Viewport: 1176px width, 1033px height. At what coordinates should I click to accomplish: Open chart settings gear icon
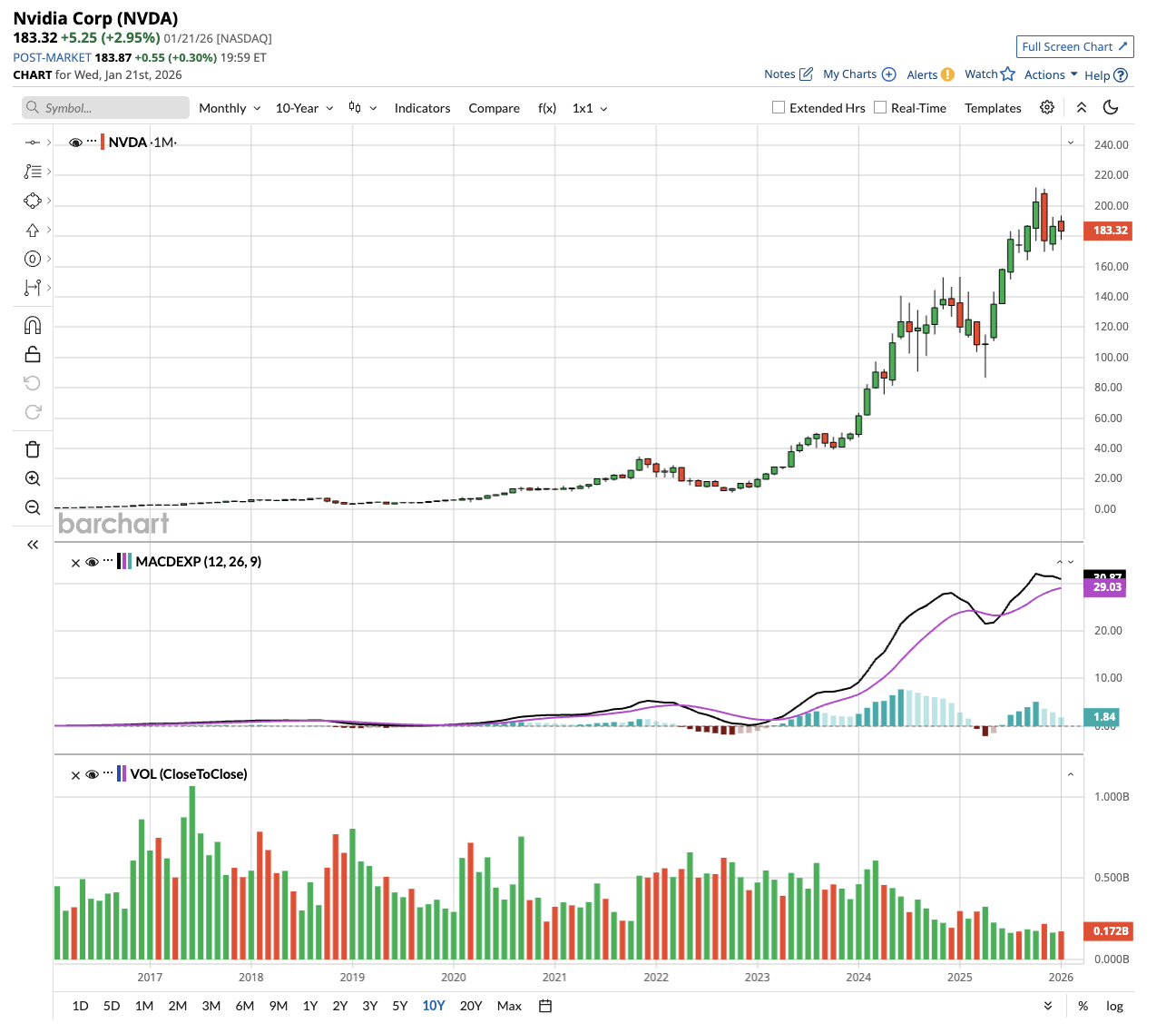point(1047,107)
